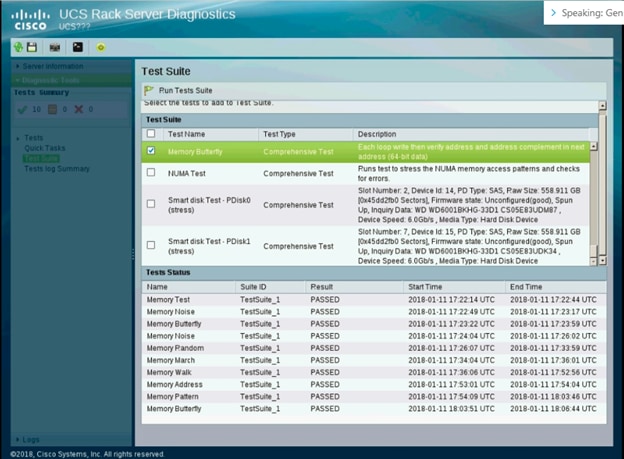Click the sidebar splitter handle
The height and width of the screenshot is (459, 624).
133,254
